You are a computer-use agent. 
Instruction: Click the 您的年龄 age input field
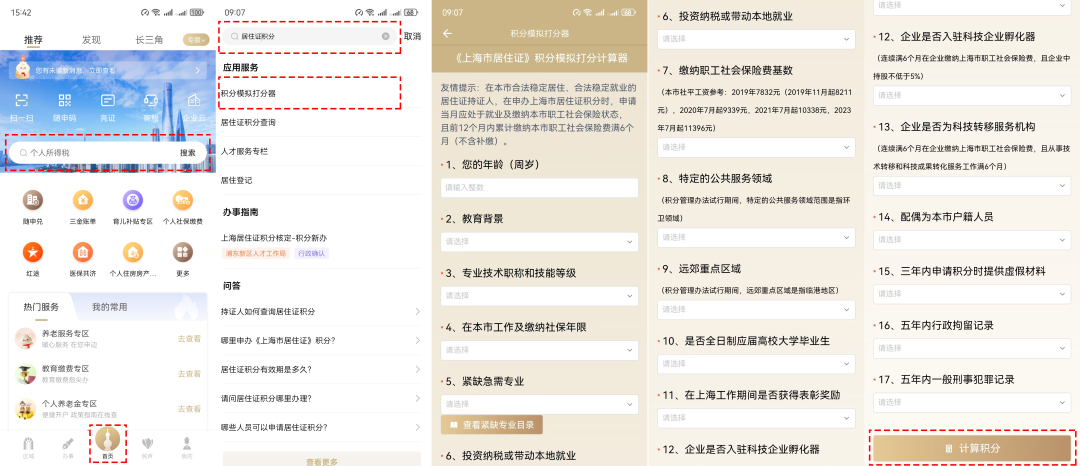[539, 188]
